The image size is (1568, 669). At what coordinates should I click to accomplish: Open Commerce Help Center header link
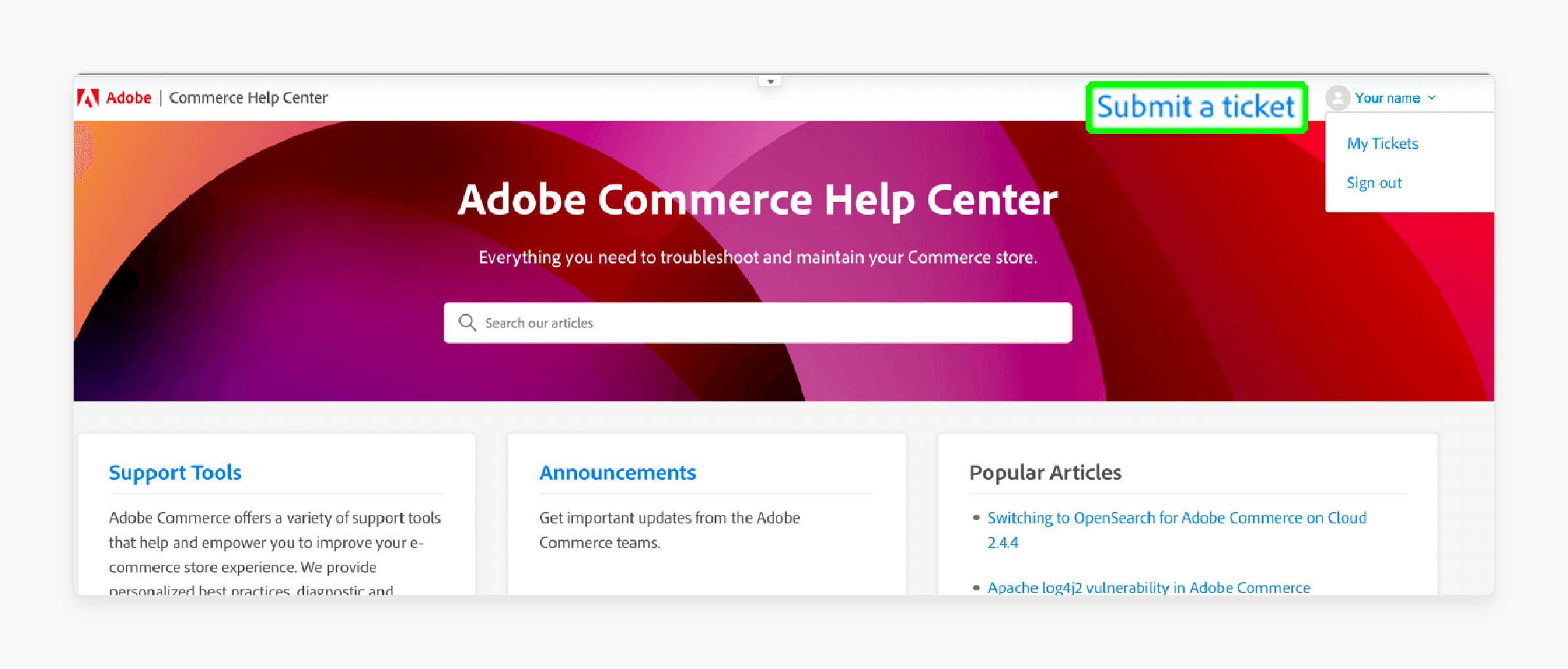coord(248,98)
